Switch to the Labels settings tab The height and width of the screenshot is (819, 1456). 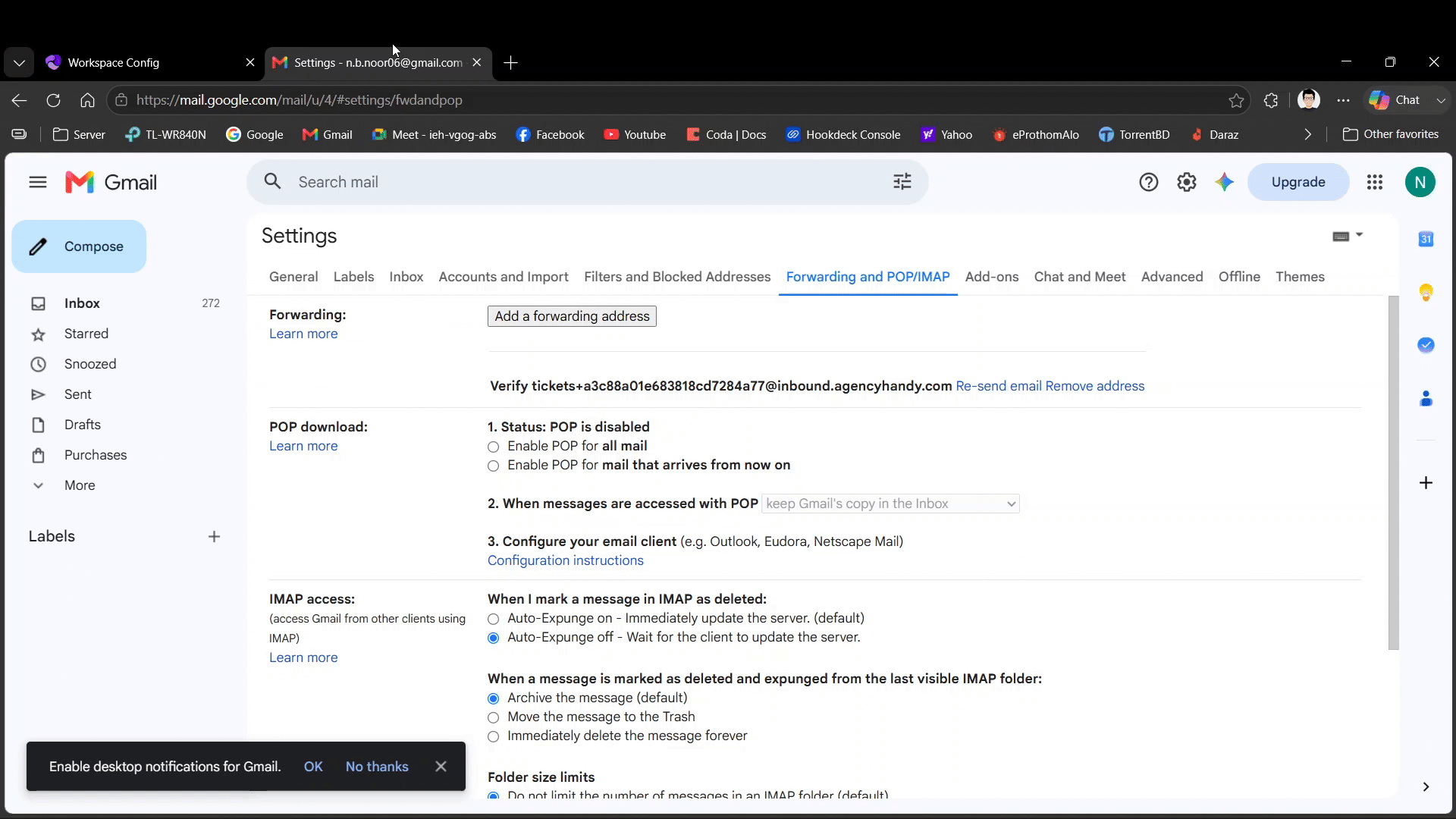click(353, 277)
